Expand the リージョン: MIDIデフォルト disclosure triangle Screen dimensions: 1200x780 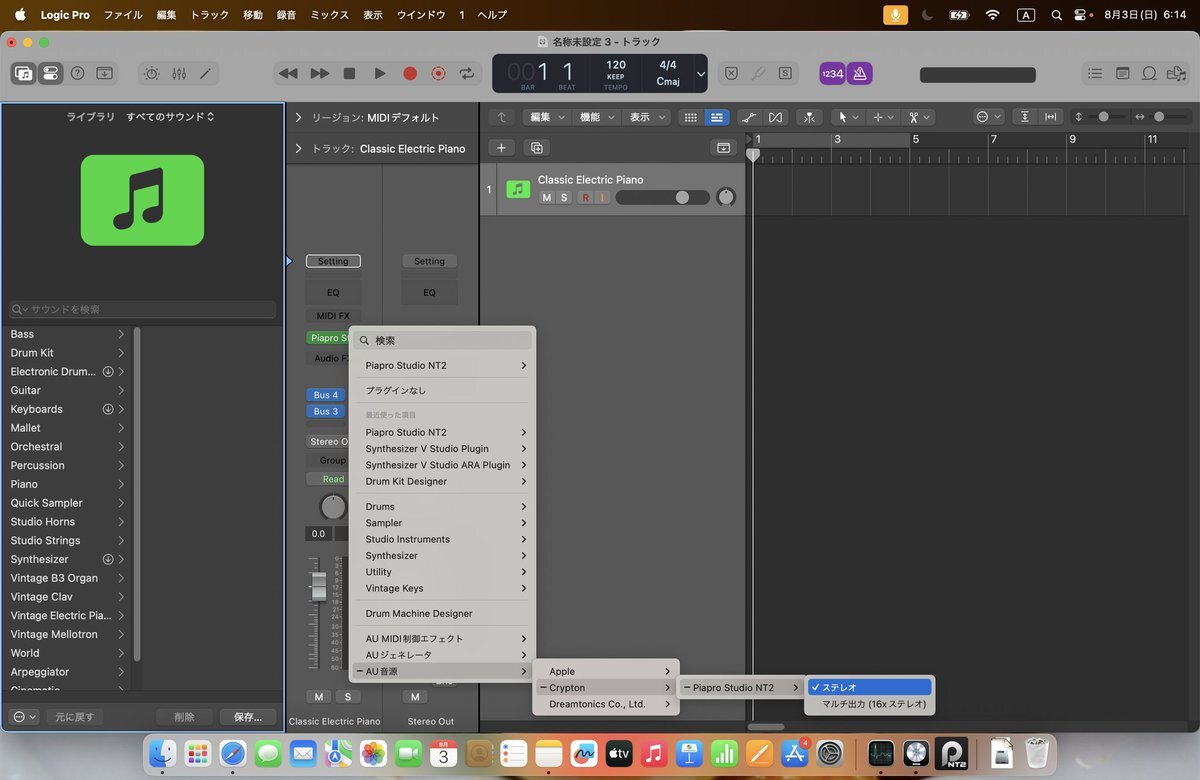click(298, 118)
